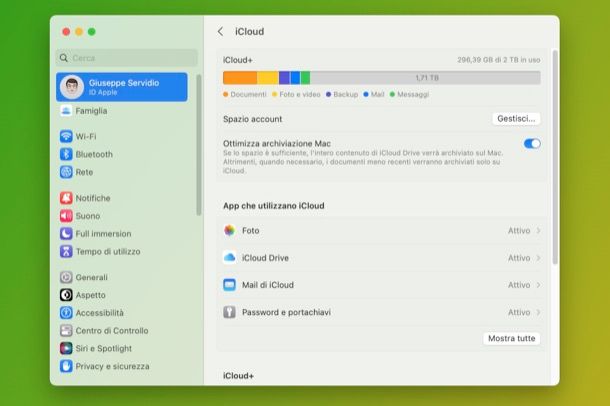
Task: Click the Mail di iCloud envelope icon
Action: pos(230,285)
